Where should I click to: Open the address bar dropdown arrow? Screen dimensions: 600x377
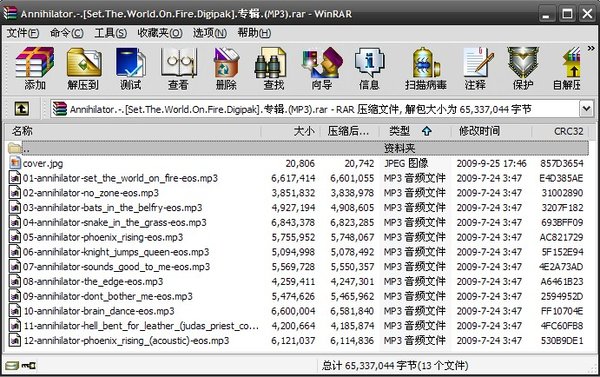coord(586,109)
